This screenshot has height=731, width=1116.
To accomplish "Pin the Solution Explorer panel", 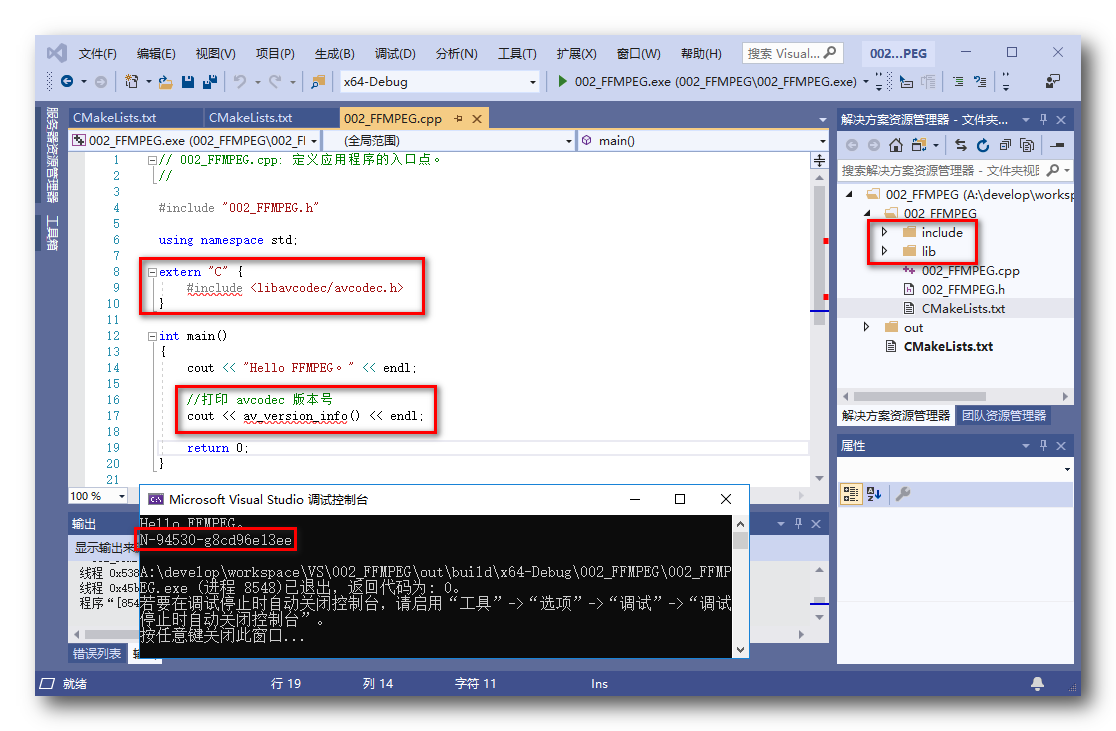I will pos(1043,119).
